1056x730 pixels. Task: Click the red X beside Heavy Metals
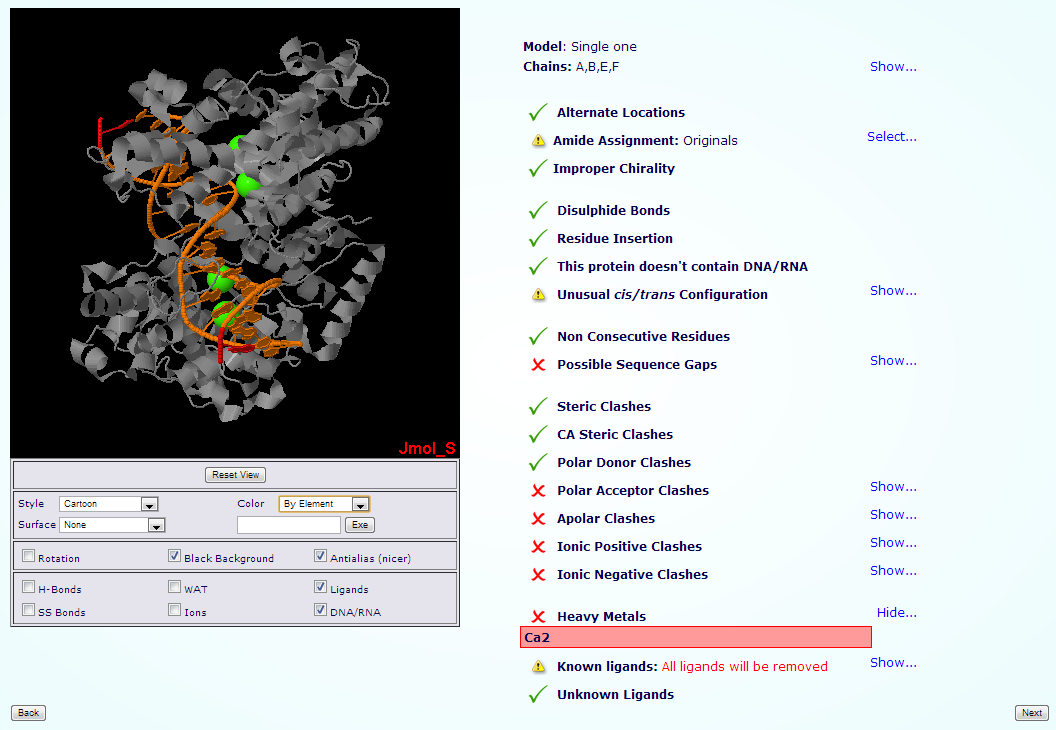538,617
